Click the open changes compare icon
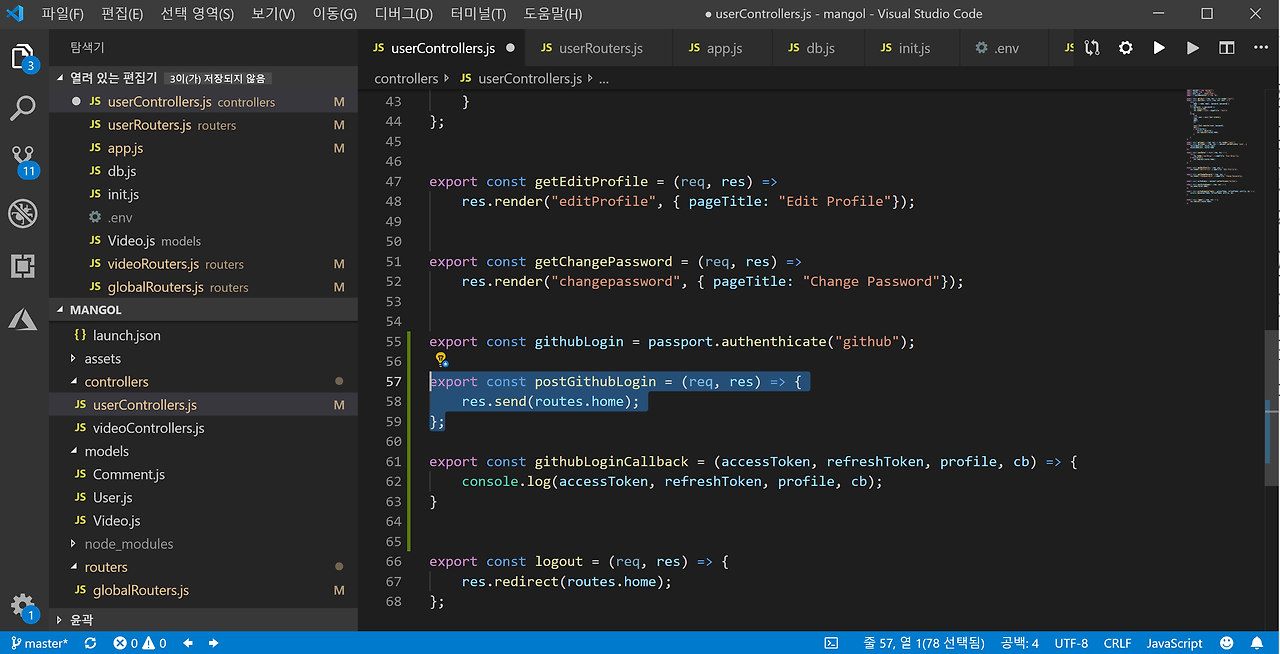 (1091, 48)
